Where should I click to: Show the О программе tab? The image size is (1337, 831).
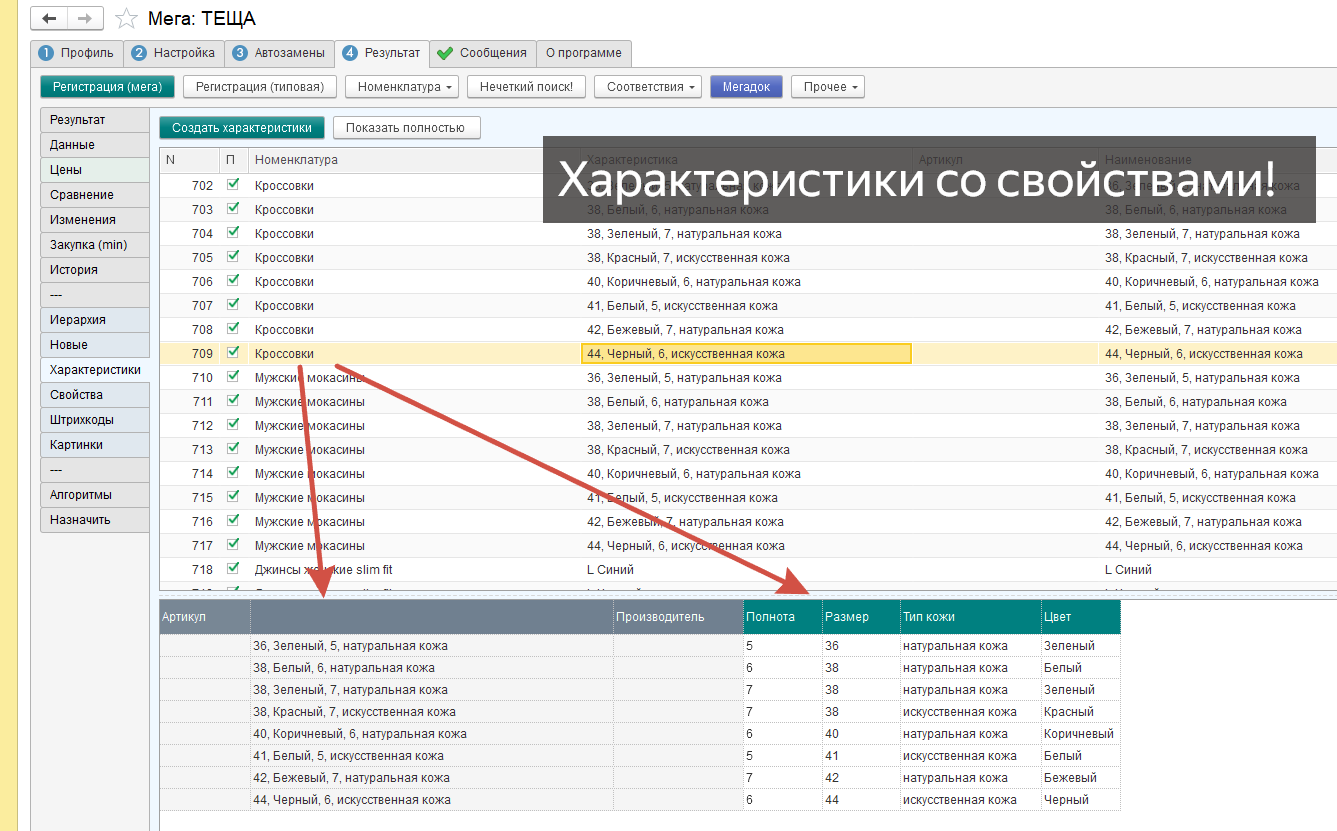[x=584, y=53]
